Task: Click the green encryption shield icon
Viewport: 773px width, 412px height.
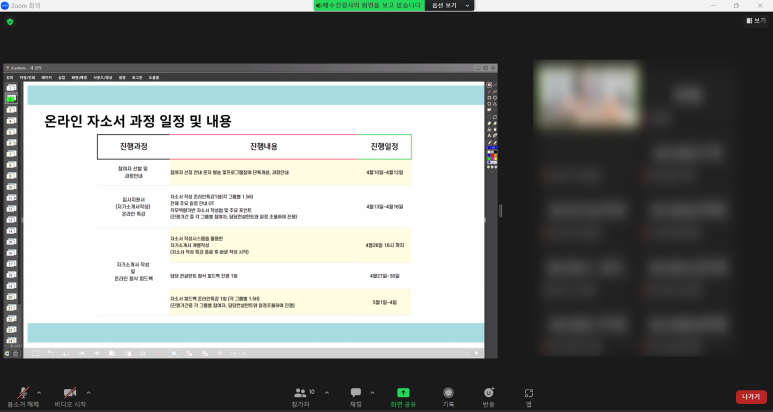Action: pyautogui.click(x=10, y=21)
